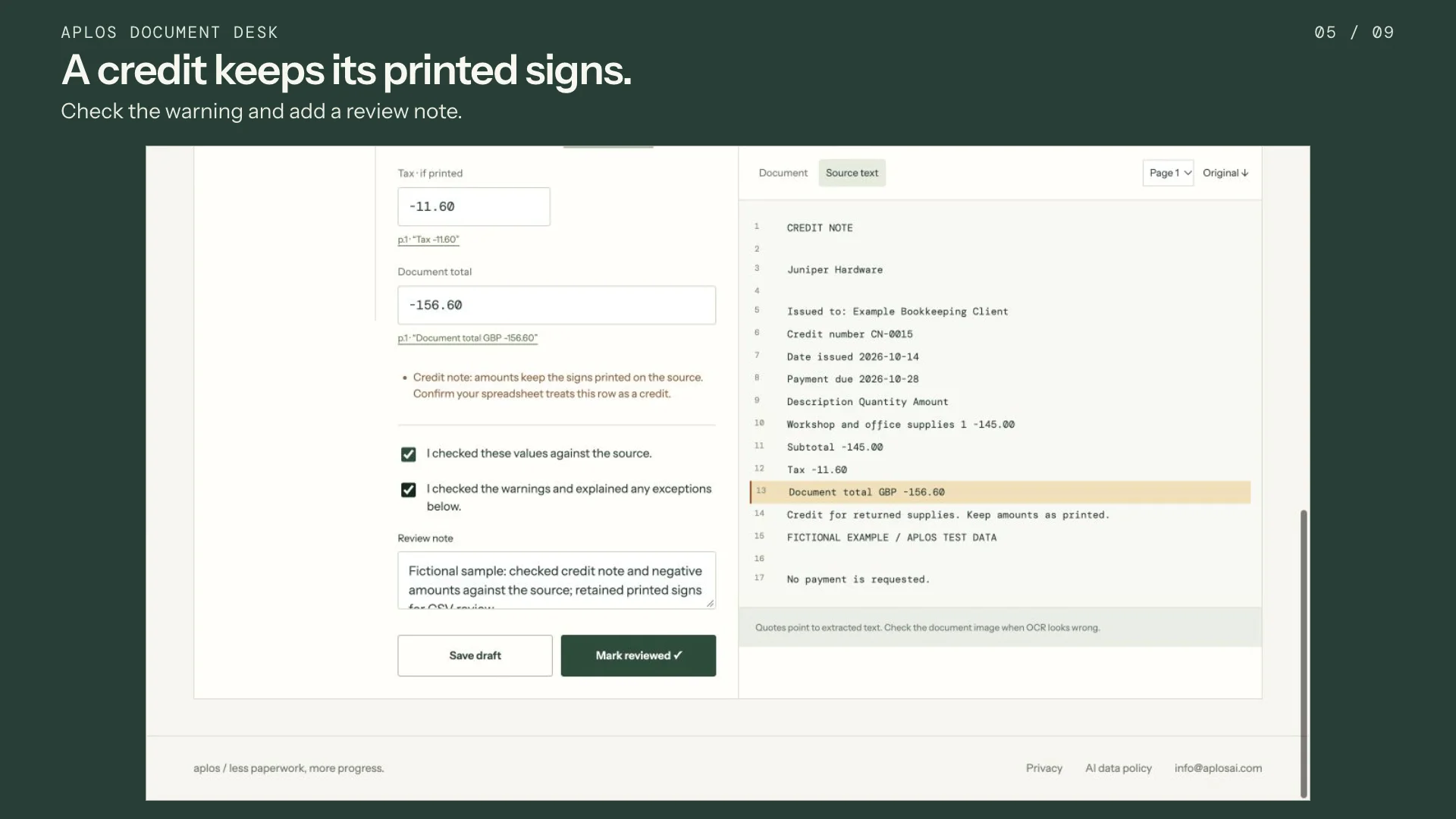Screen dimensions: 1456x819
Task: Click the Mark reviewed button
Action: 638,655
